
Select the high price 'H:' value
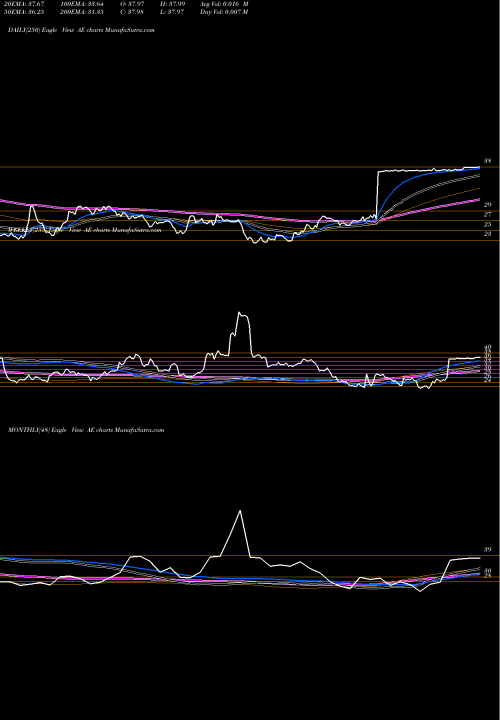[173, 4]
